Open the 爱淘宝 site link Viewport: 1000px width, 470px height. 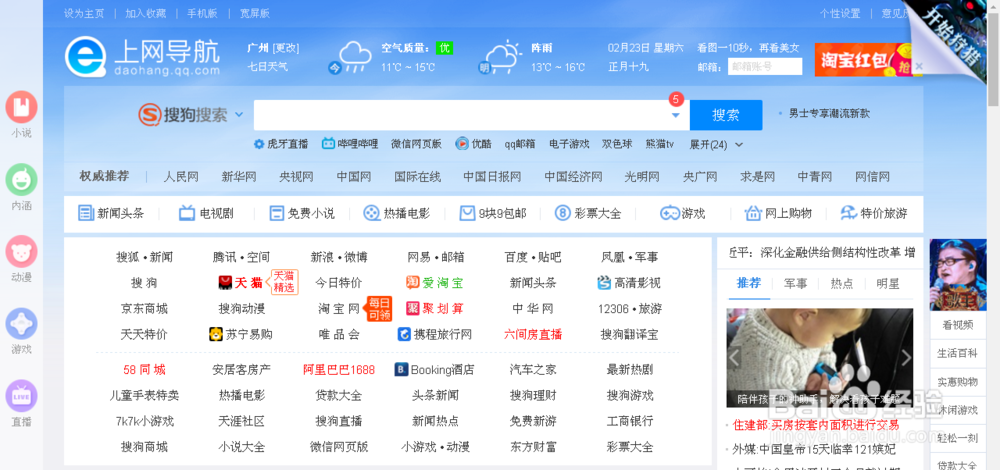click(x=434, y=283)
